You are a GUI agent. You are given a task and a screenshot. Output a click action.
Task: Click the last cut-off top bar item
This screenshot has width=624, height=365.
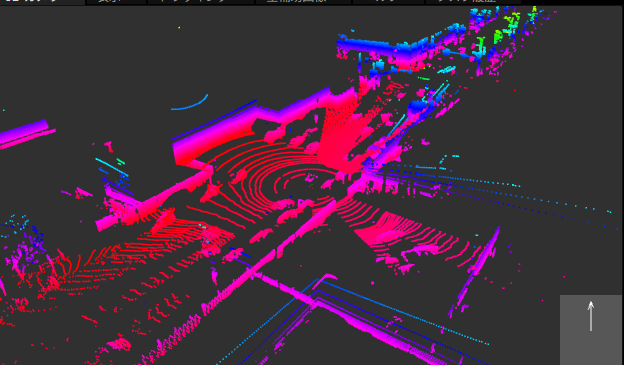[x=473, y=2]
